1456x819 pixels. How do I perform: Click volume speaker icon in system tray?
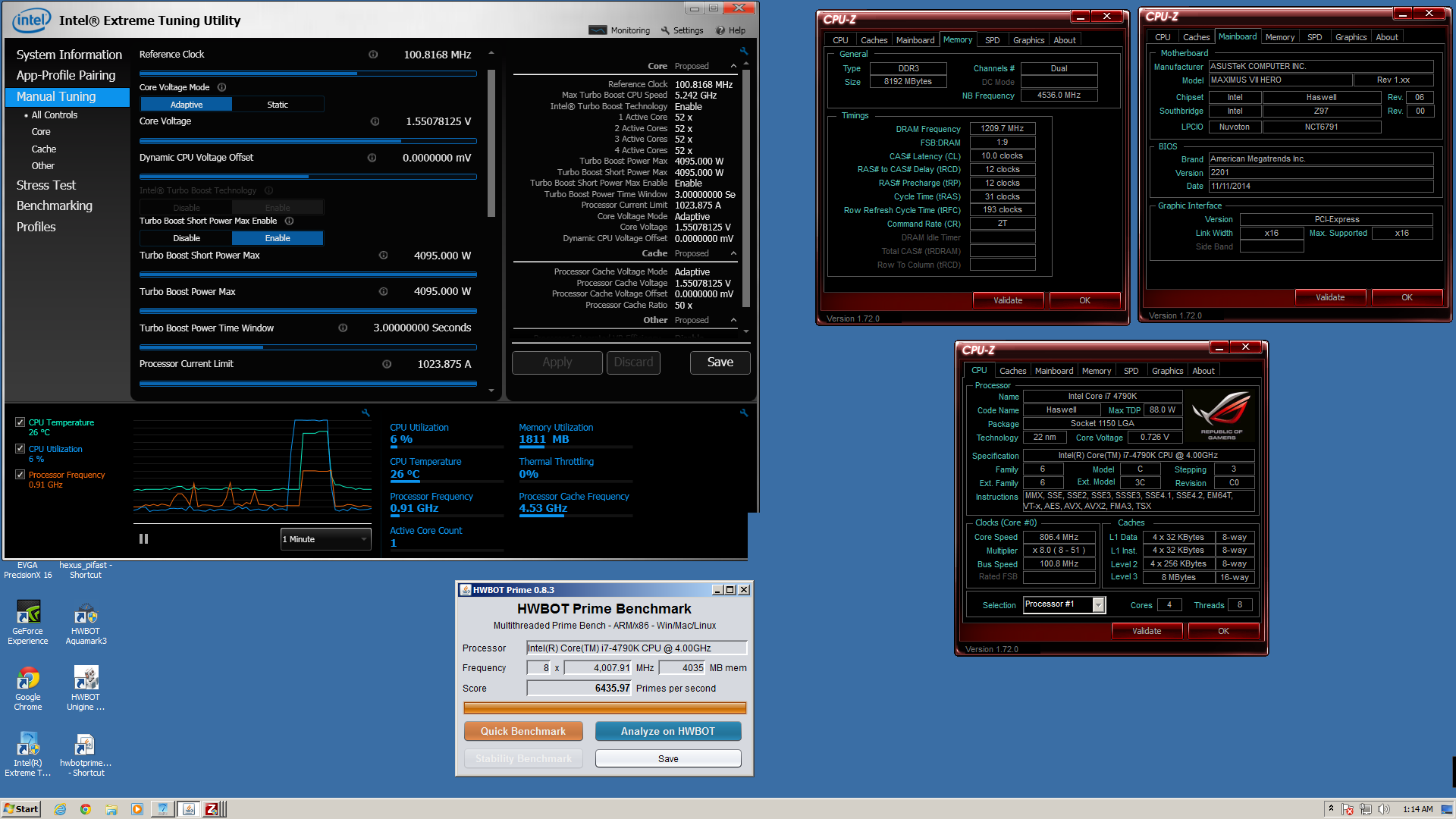[1383, 809]
